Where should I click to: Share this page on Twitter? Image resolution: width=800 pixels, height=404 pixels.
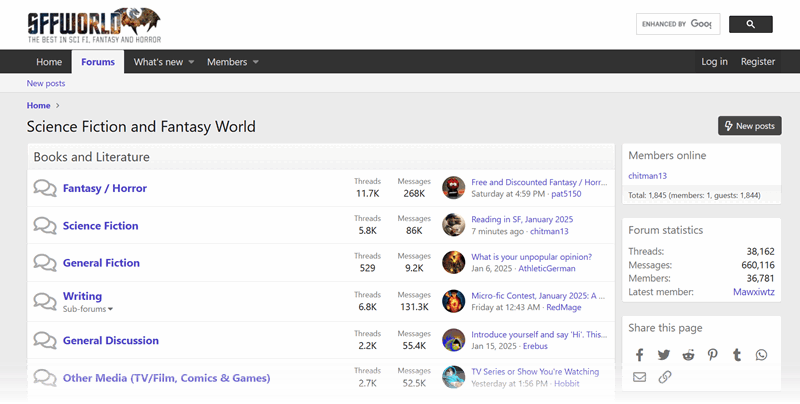click(x=664, y=355)
